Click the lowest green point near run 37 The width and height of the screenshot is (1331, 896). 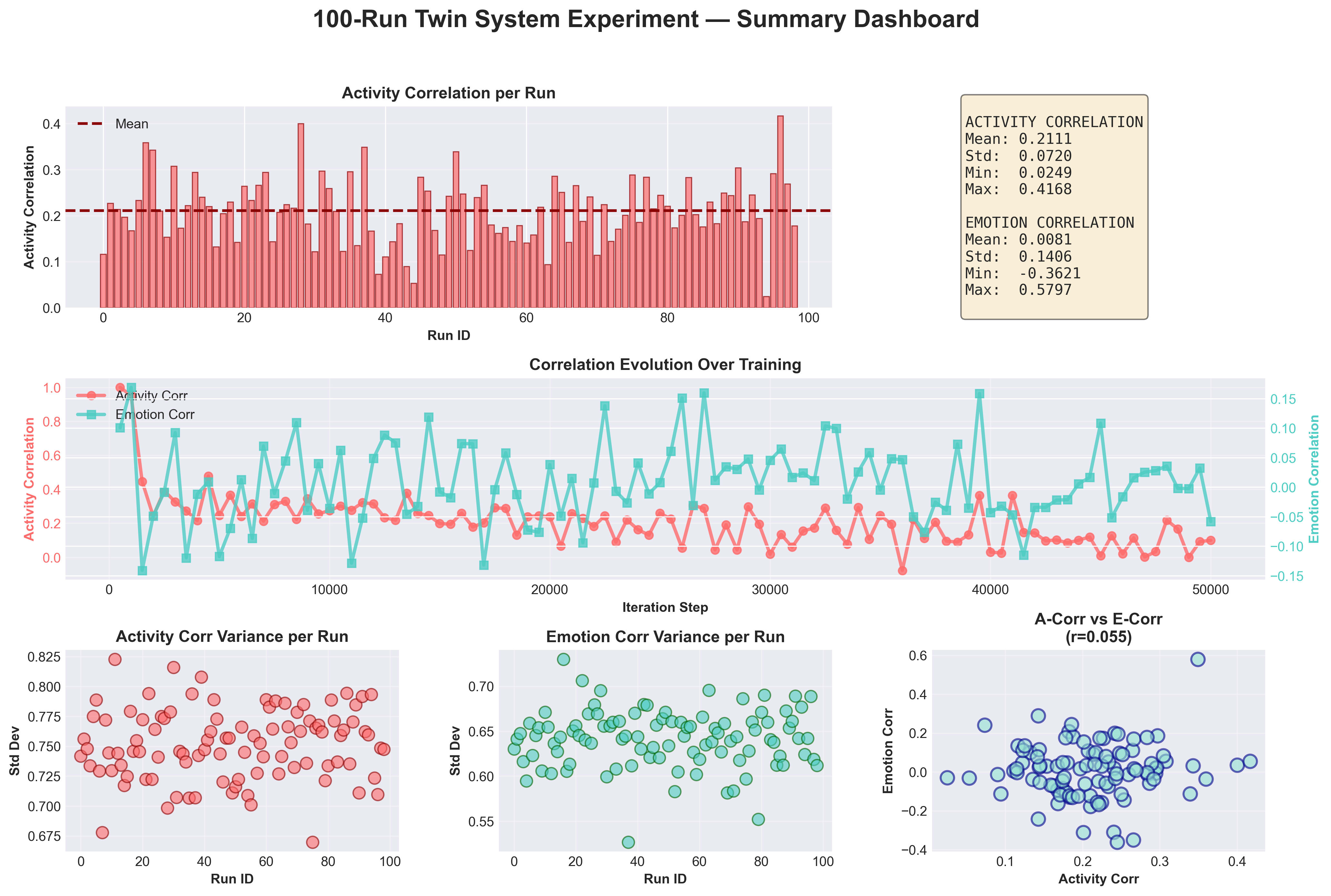pos(628,842)
